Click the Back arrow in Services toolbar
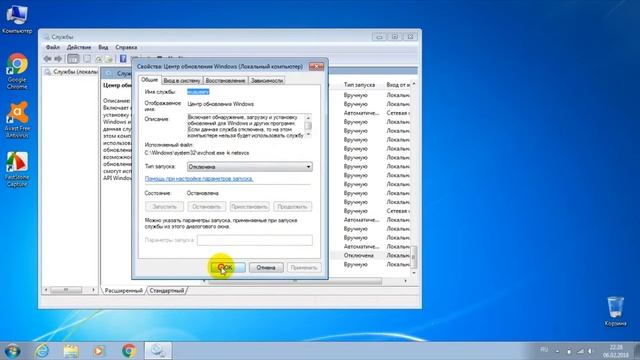The image size is (640, 360). tap(48, 59)
